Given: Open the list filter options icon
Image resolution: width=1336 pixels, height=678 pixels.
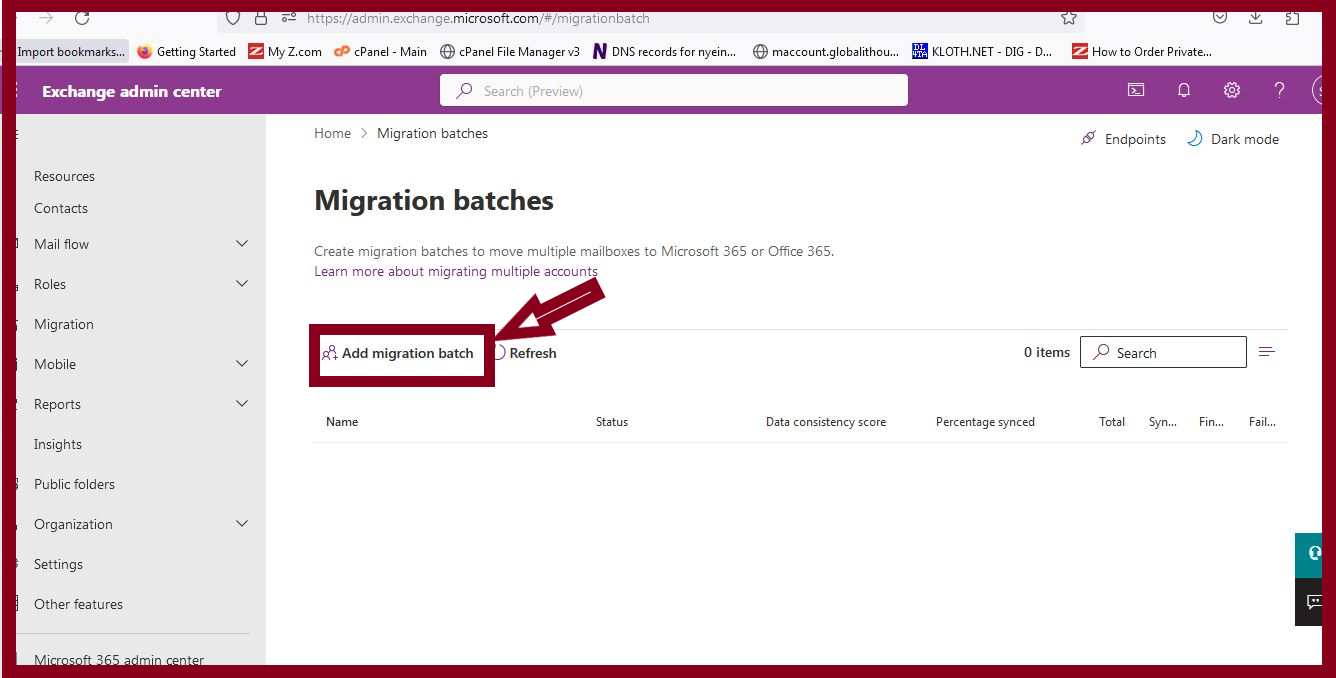Looking at the screenshot, I should [x=1267, y=352].
